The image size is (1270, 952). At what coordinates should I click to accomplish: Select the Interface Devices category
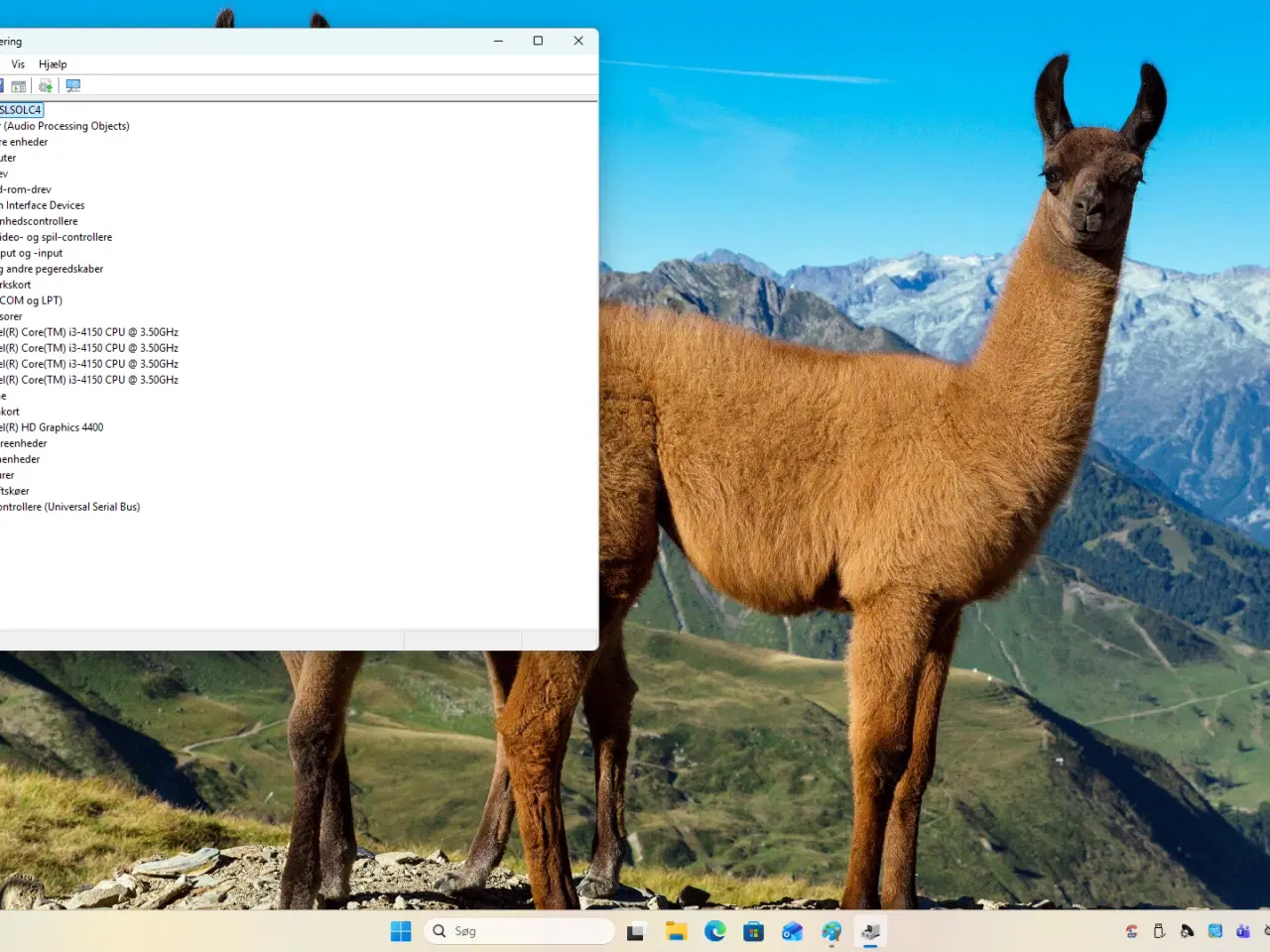point(45,205)
